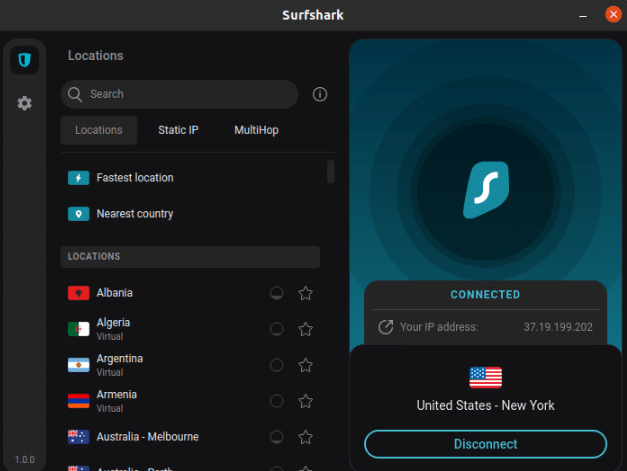Screen dimensions: 627x471
Task: Favorite Algeria with the star icon
Action: click(x=306, y=329)
